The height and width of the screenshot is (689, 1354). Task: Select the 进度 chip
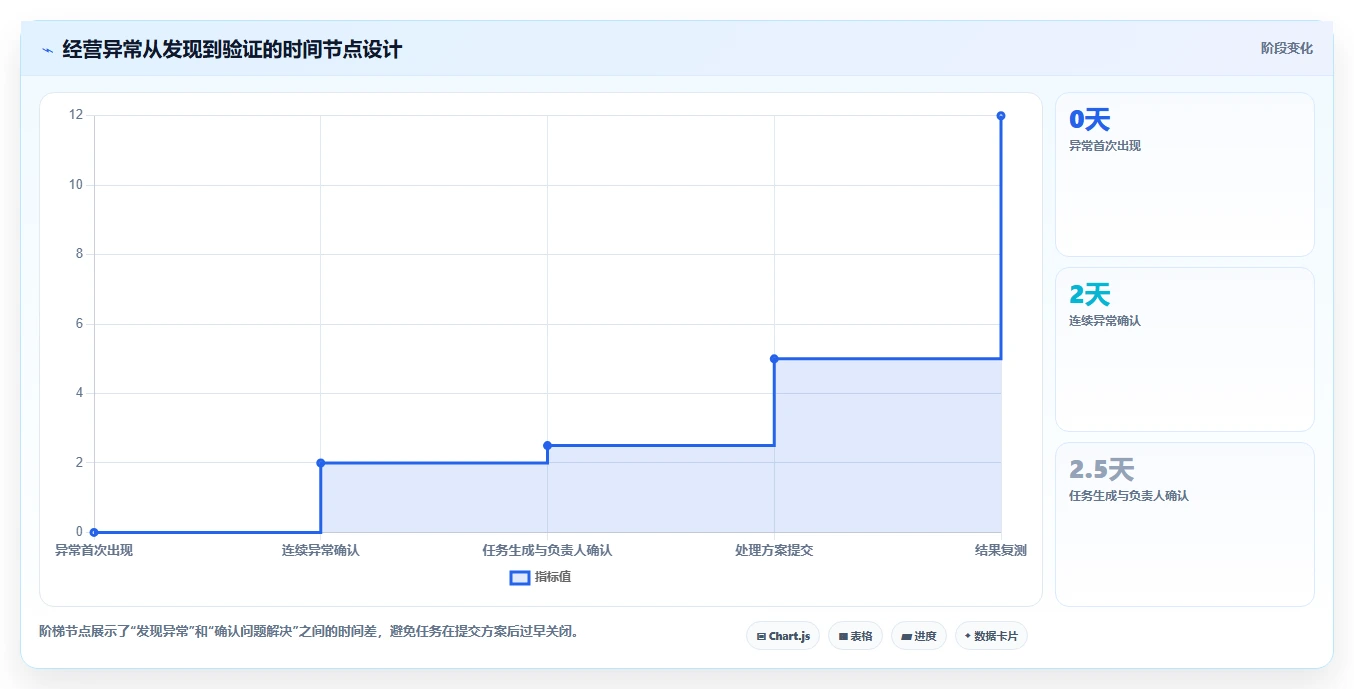click(x=919, y=636)
